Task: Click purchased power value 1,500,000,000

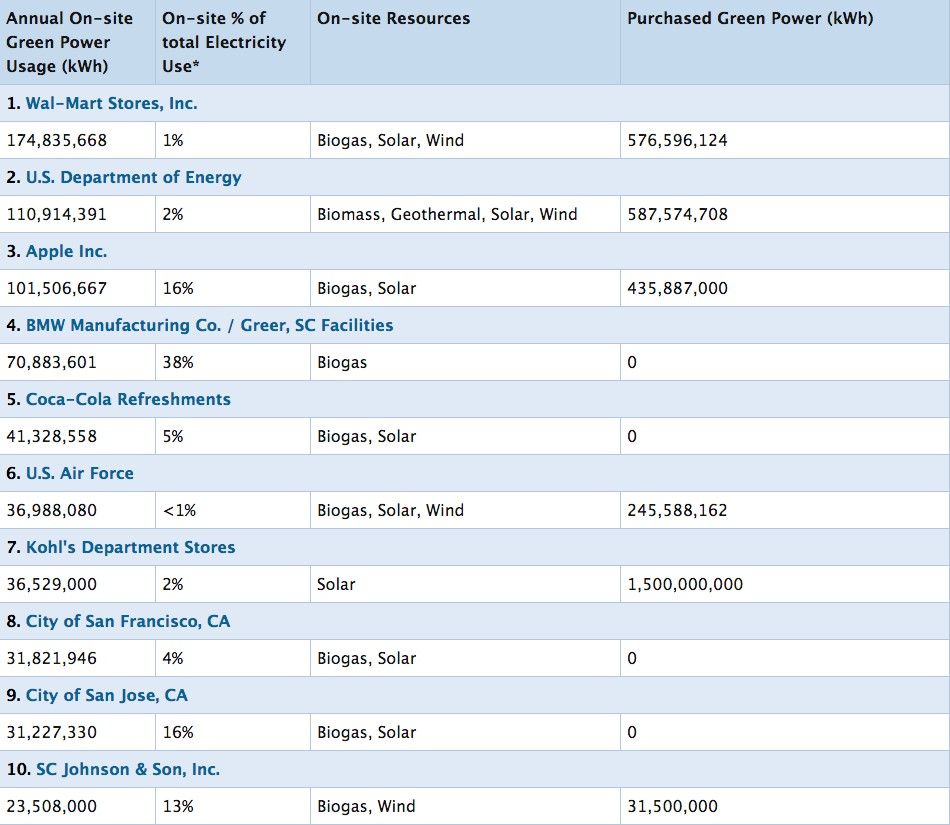Action: (685, 584)
